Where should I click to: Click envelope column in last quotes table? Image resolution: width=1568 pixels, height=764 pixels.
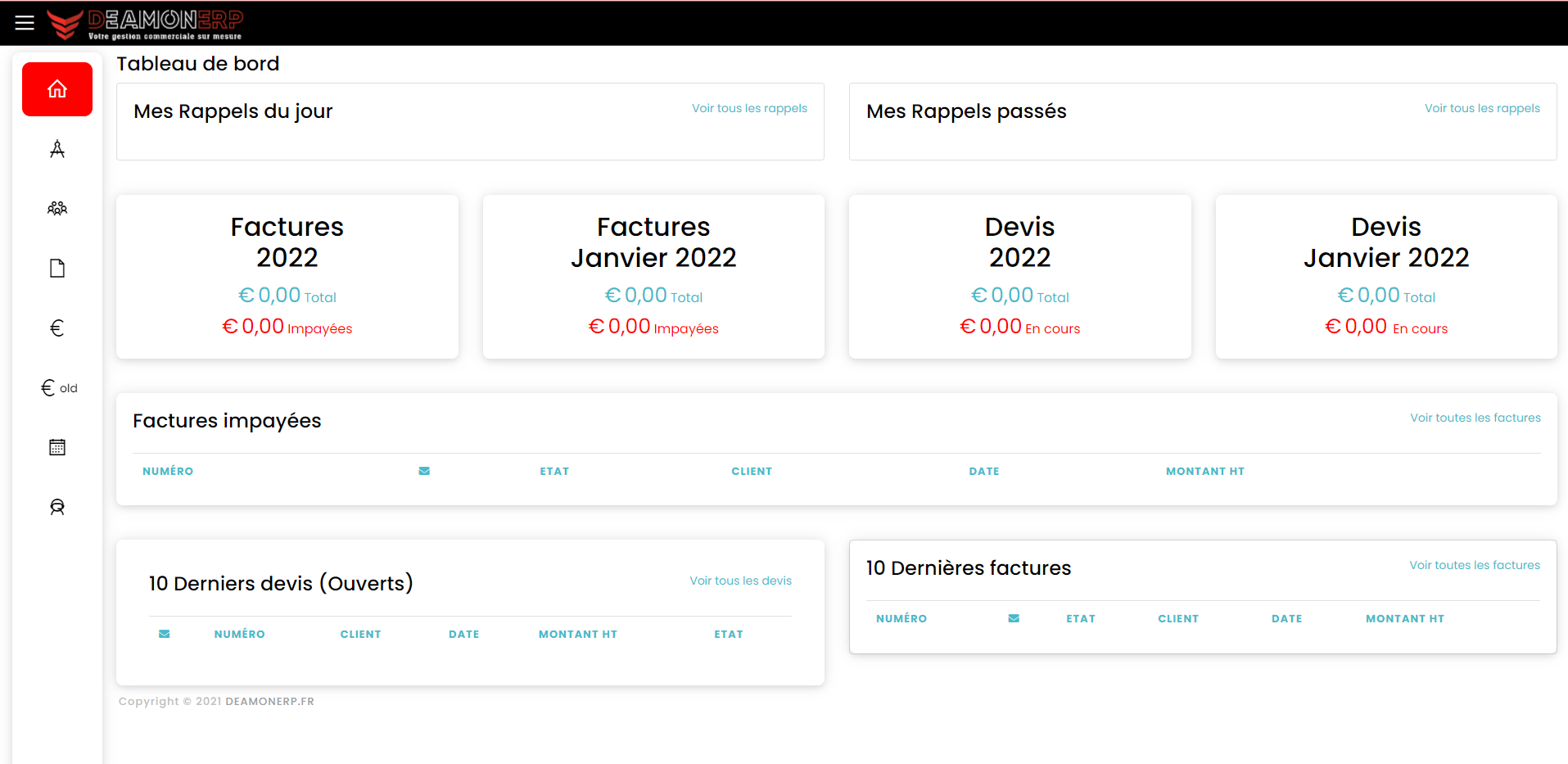click(165, 634)
